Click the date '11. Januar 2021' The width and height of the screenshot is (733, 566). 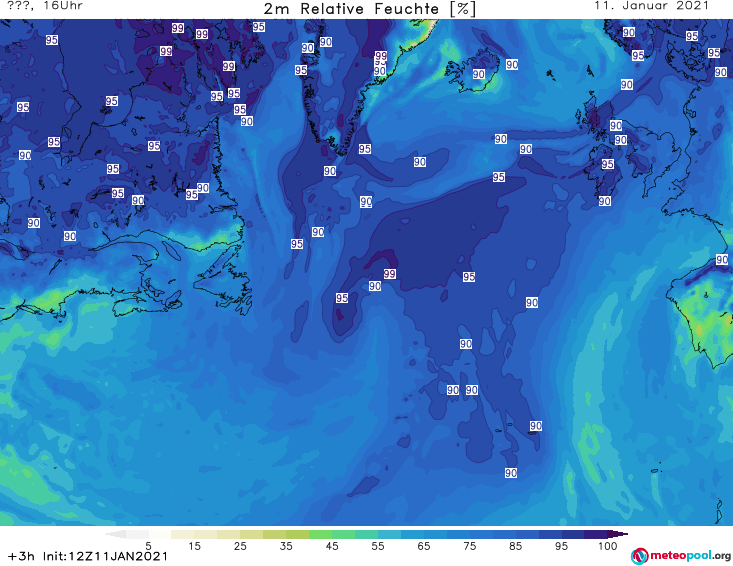651,6
